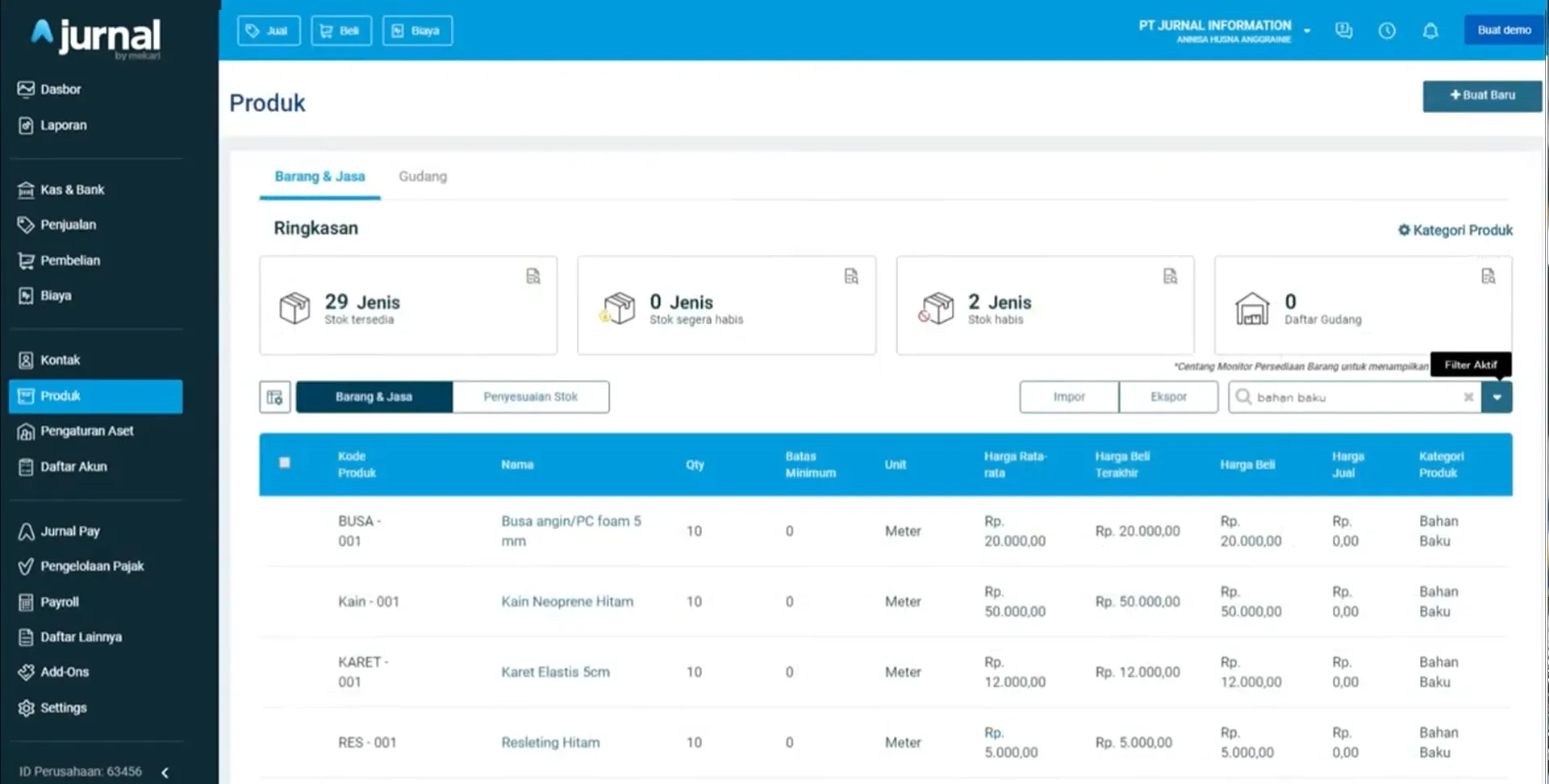Collapse the sidebar with the chevron

point(165,772)
